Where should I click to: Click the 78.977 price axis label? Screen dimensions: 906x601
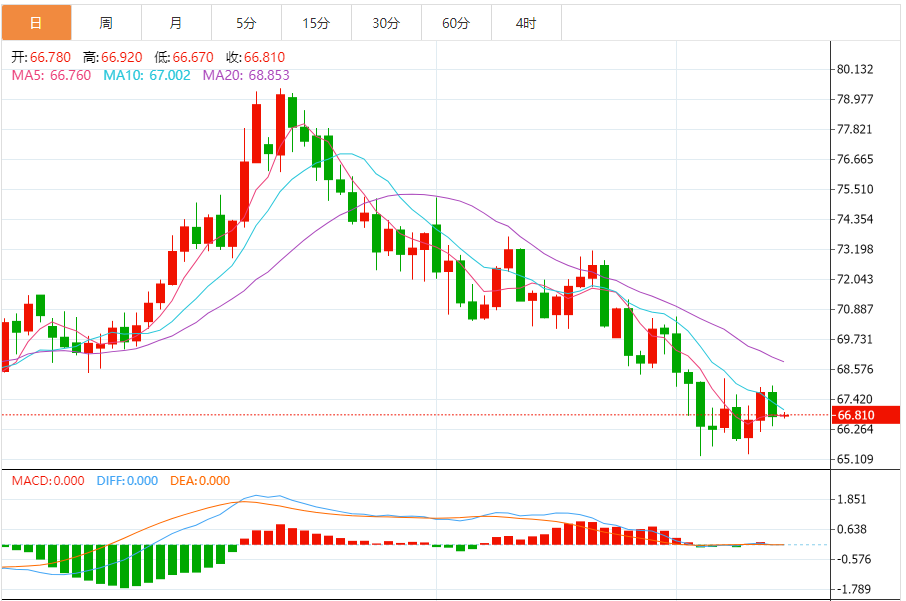tap(855, 99)
